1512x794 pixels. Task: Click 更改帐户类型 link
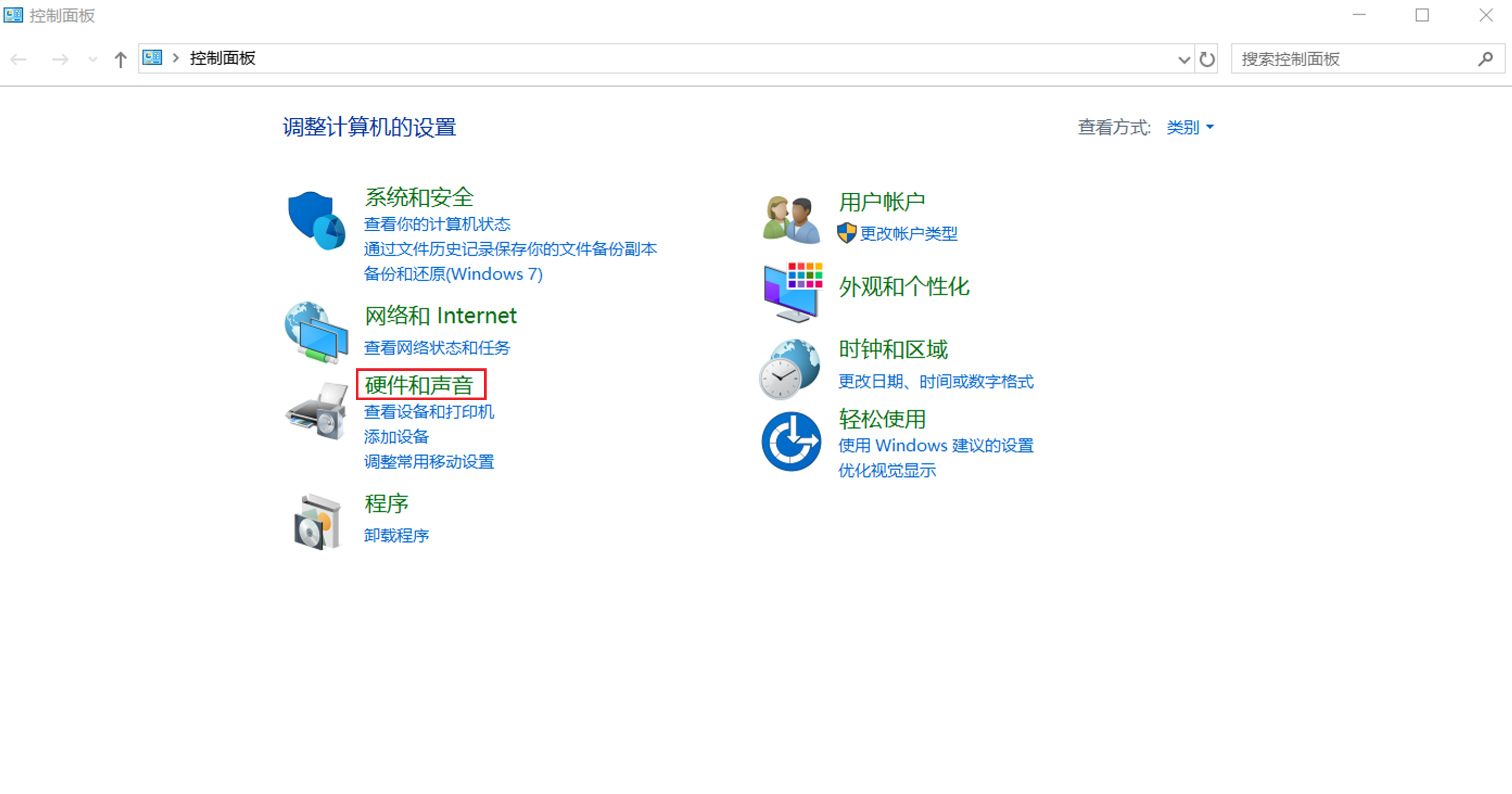[x=908, y=233]
